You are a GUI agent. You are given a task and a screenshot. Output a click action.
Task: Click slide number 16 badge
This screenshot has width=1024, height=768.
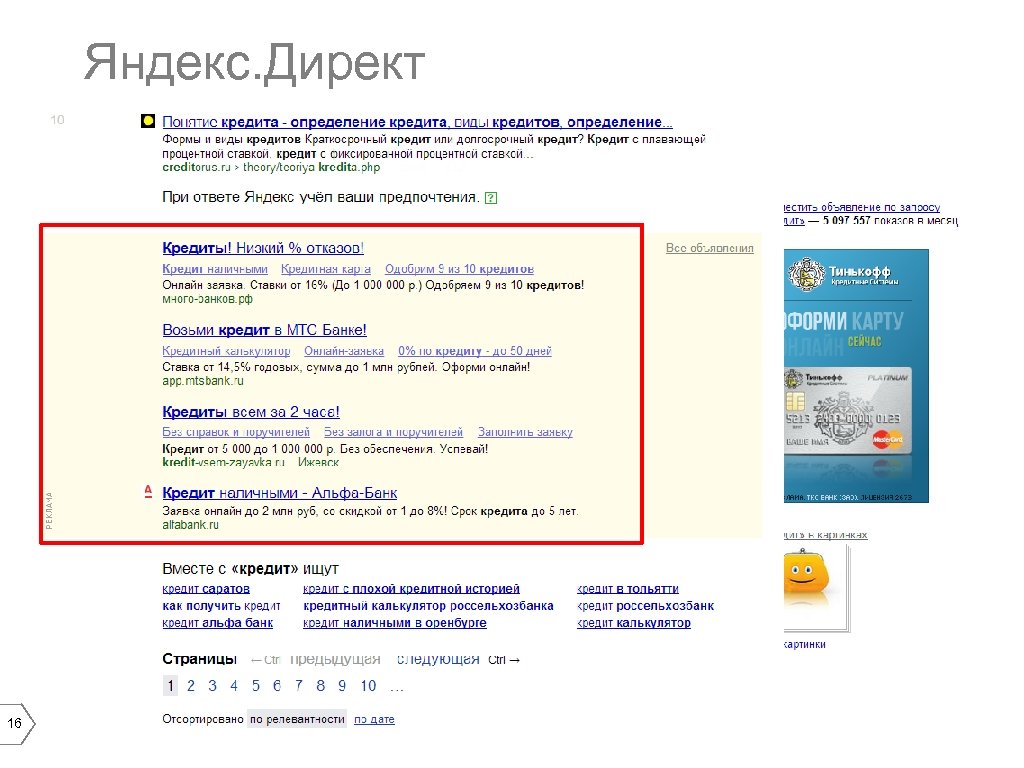[16, 724]
